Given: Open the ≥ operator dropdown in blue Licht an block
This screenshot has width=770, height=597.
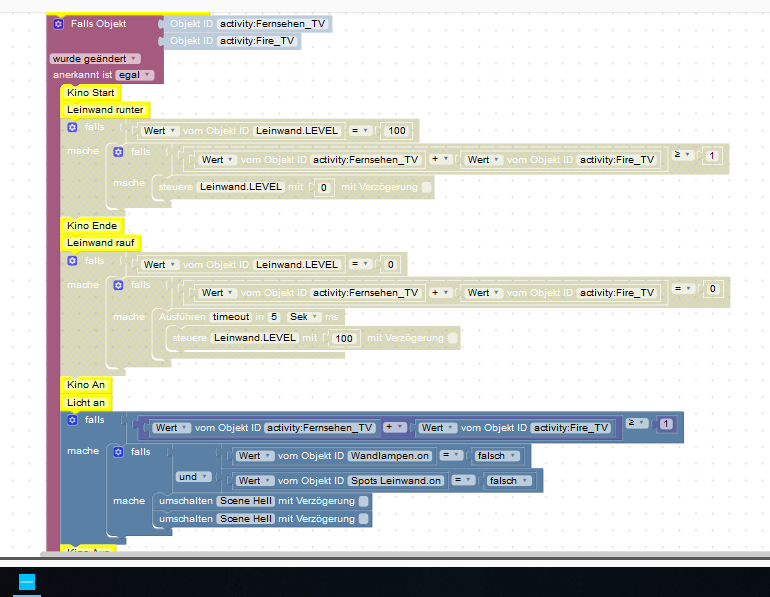Looking at the screenshot, I should click(x=637, y=423).
